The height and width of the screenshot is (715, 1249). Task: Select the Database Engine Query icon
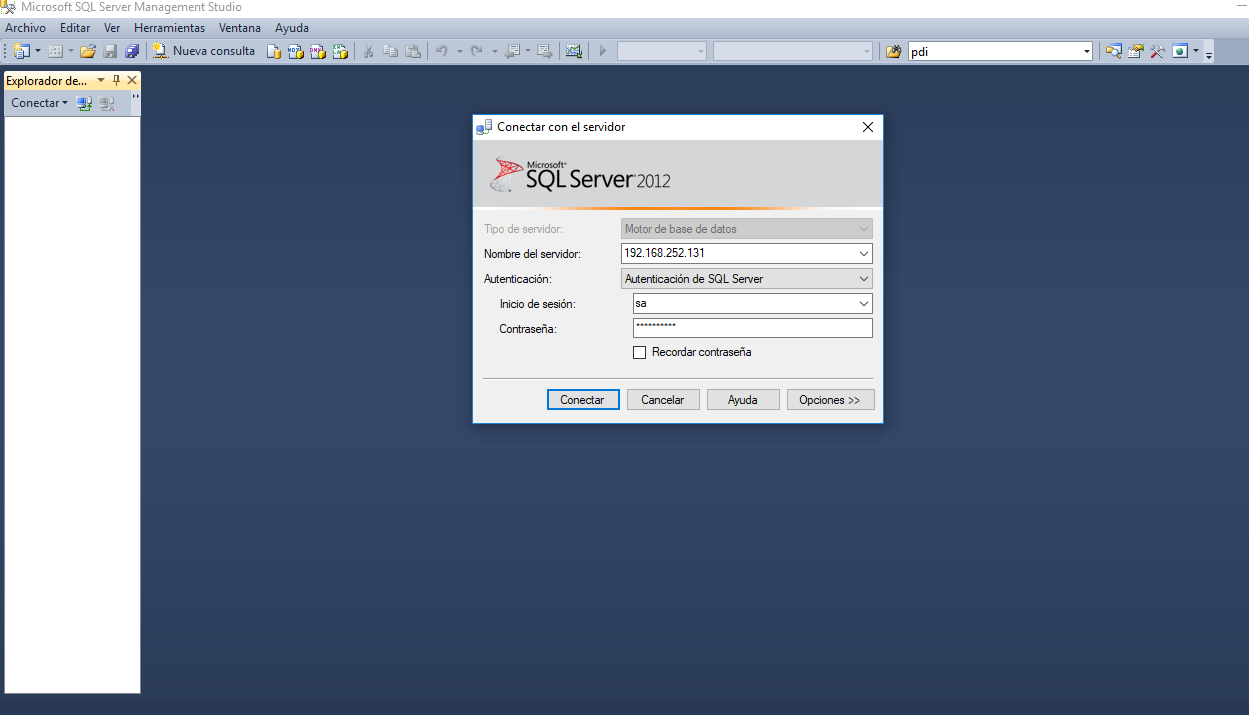click(273, 50)
